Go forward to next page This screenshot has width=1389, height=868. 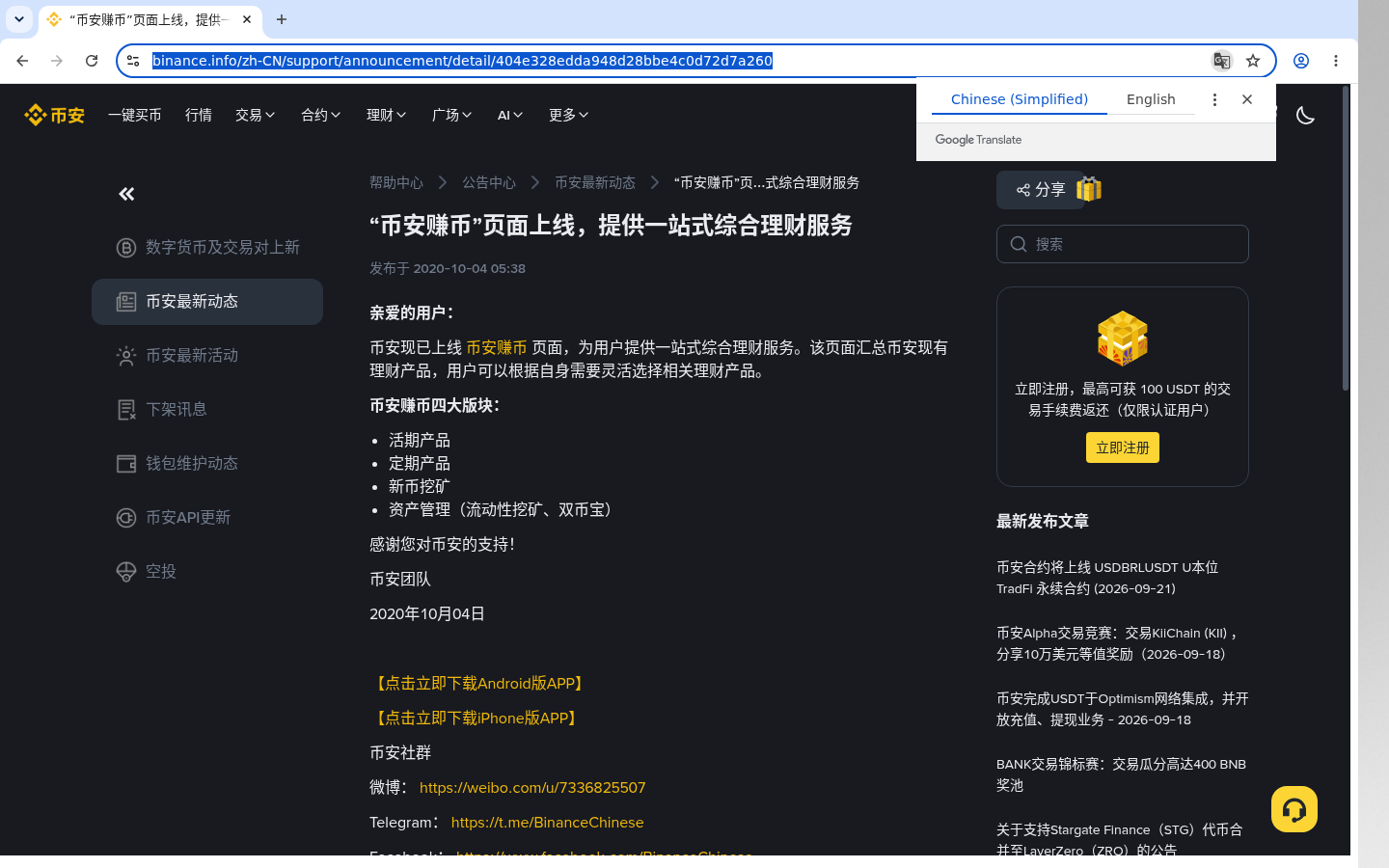[57, 61]
